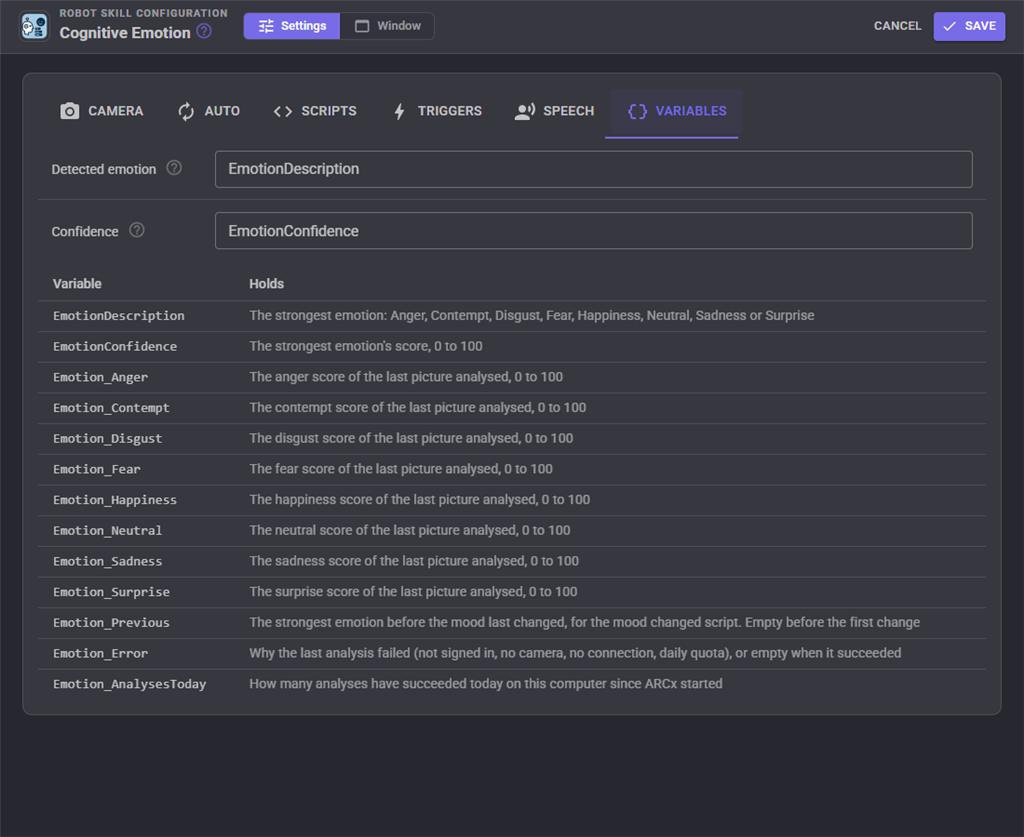1024x837 pixels.
Task: Select the Triggers tab
Action: coord(437,111)
